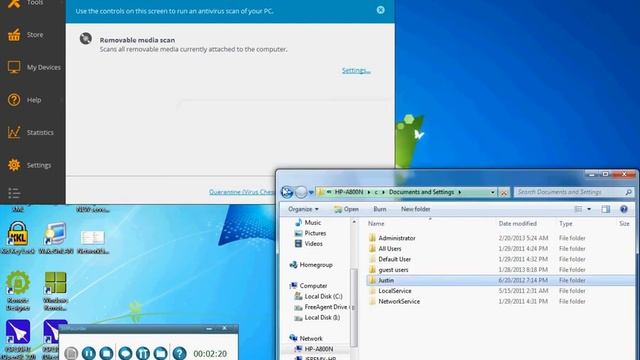The width and height of the screenshot is (640, 360).
Task: Open Settings gear in antivirus sidebar
Action: 29,165
